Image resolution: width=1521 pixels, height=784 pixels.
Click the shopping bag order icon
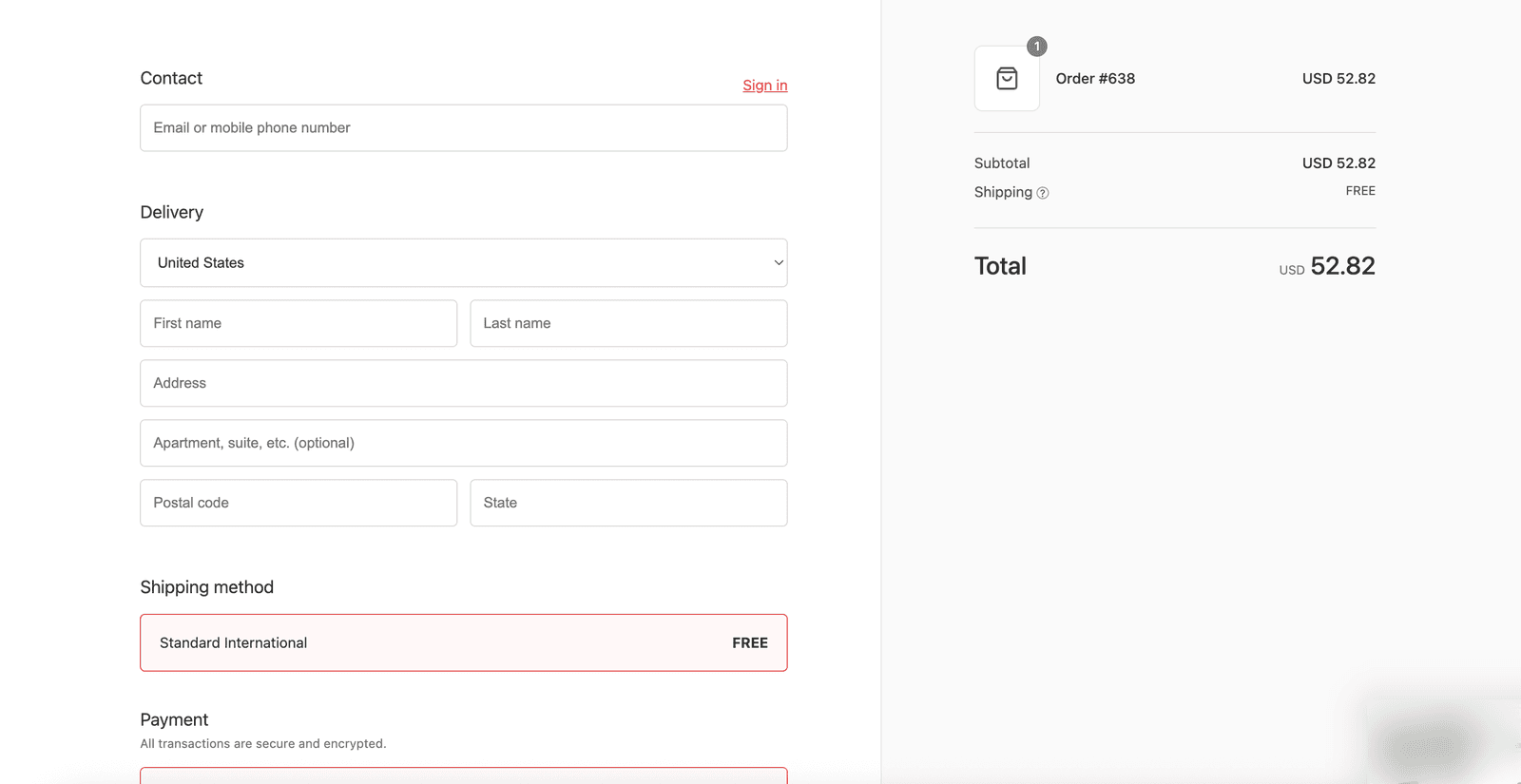click(1007, 79)
